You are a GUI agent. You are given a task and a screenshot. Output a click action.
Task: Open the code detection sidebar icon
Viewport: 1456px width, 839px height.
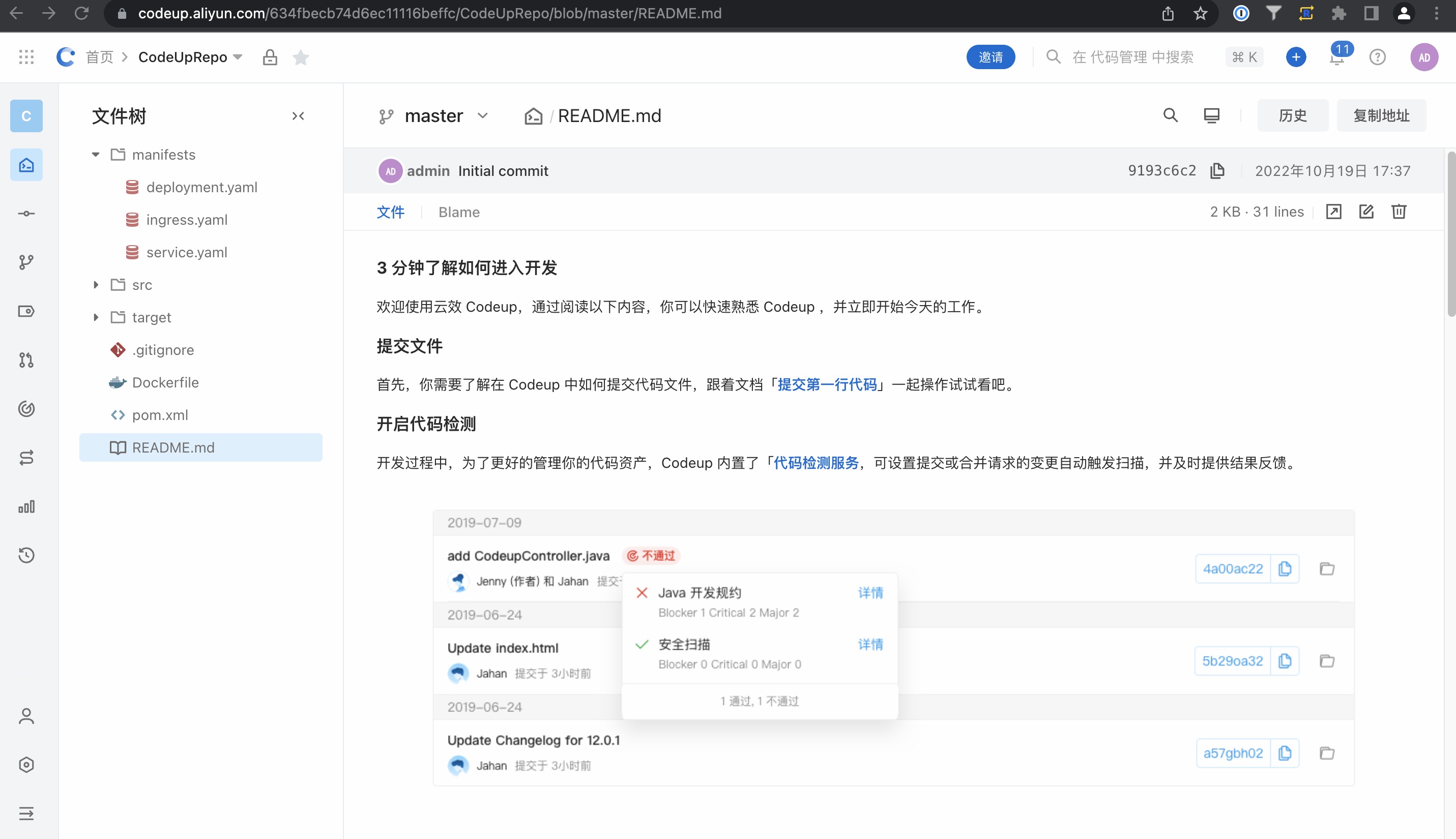coord(26,409)
